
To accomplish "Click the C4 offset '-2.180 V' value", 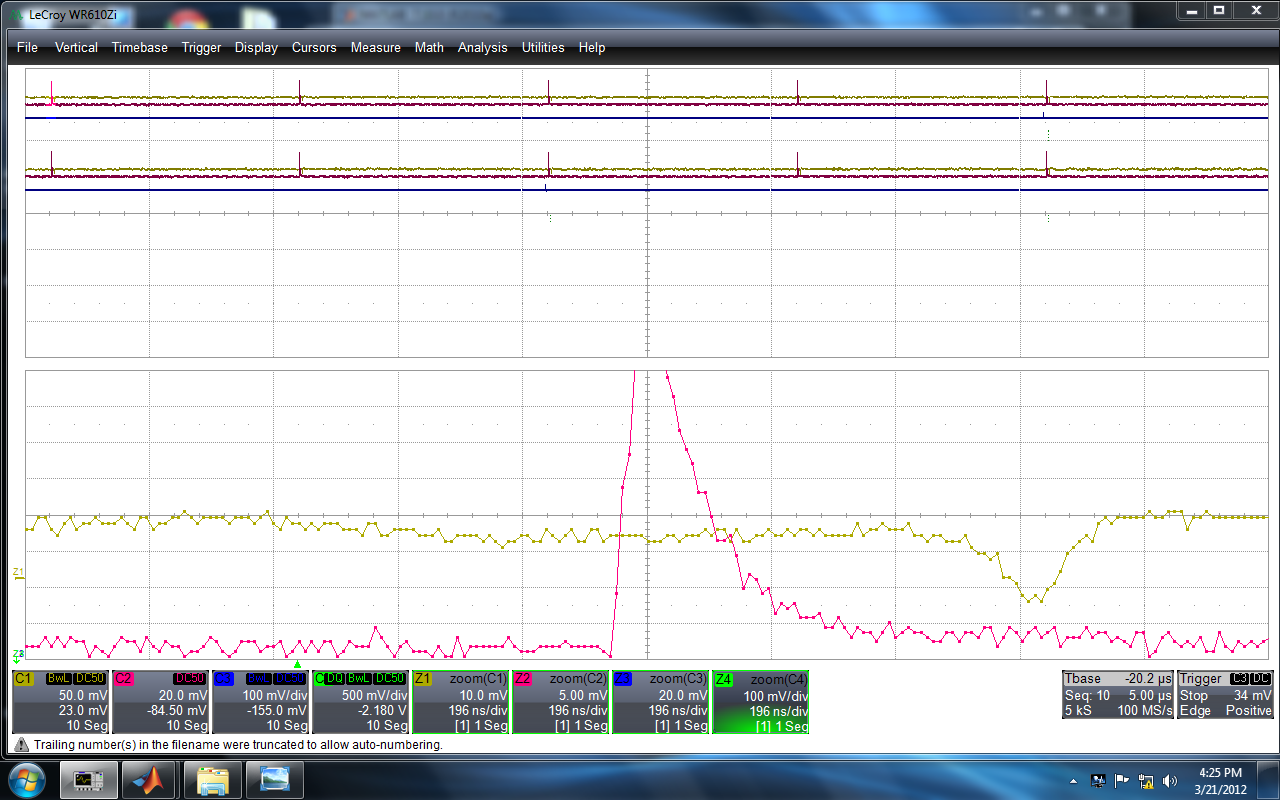I will point(380,711).
